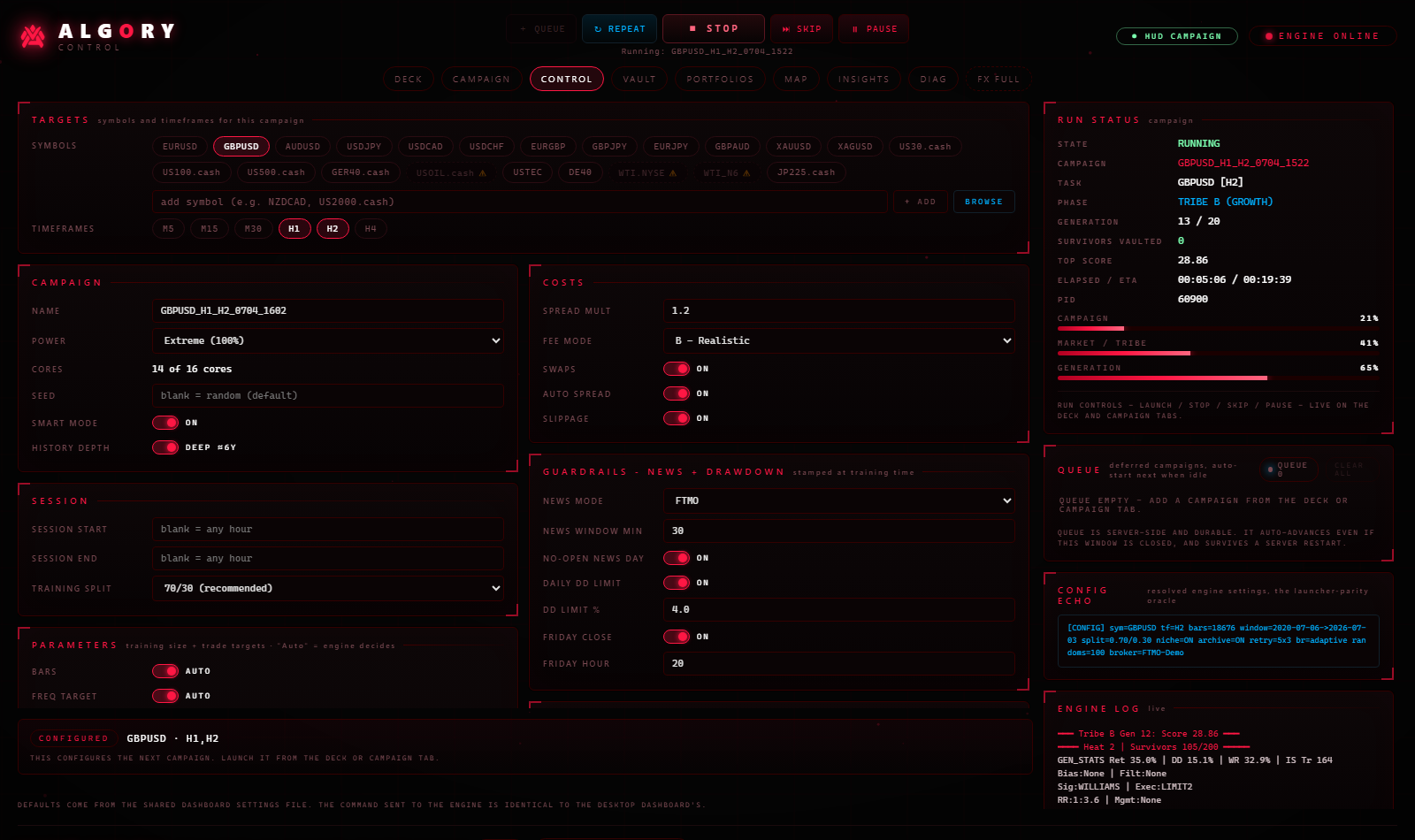Toggle the History Depth switch

click(x=165, y=447)
